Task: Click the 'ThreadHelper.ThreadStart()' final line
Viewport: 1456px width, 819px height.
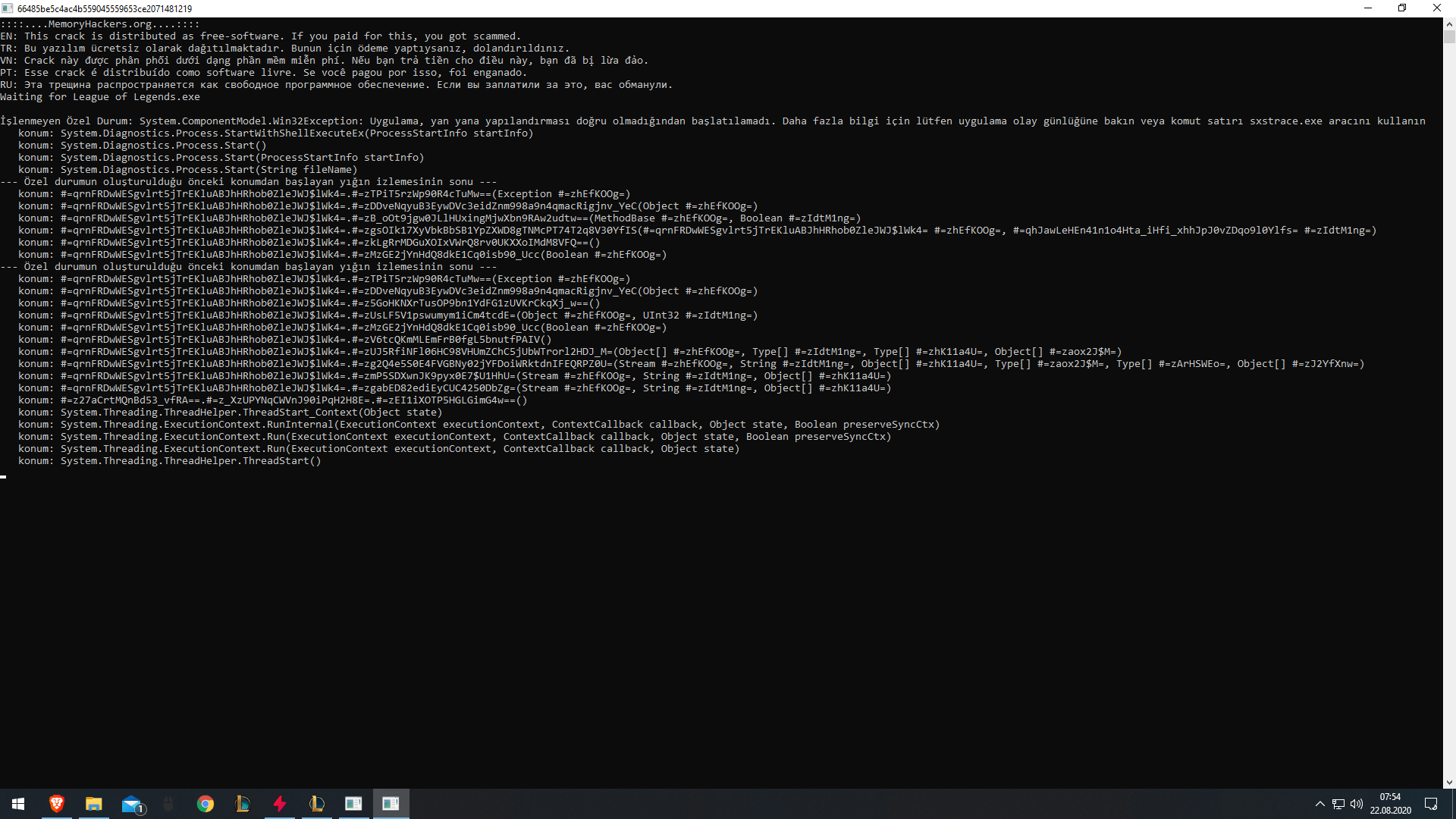Action: pos(170,461)
